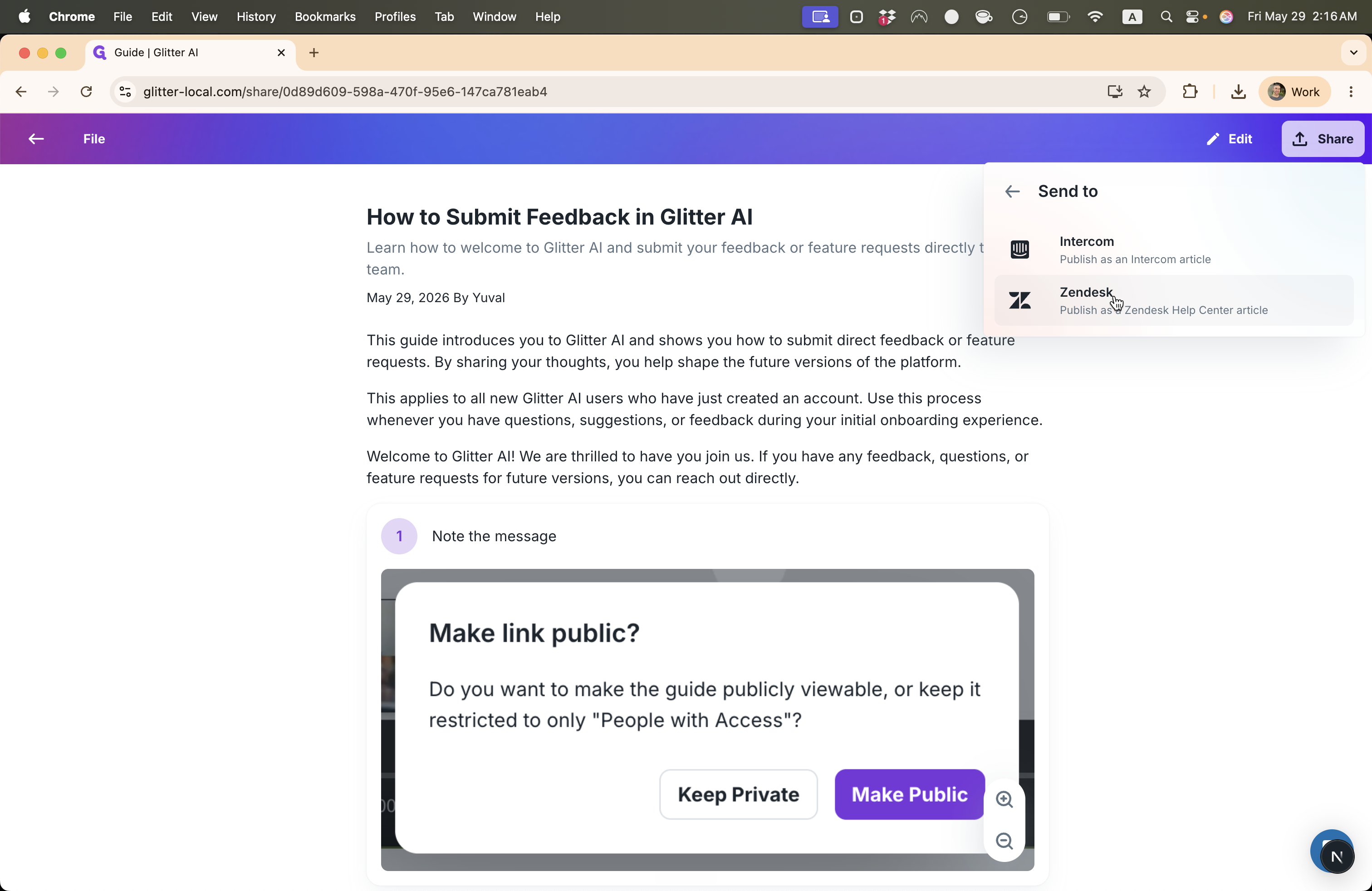Open the Bookmarks menu
Screen dimensions: 1372x891
coord(325,17)
